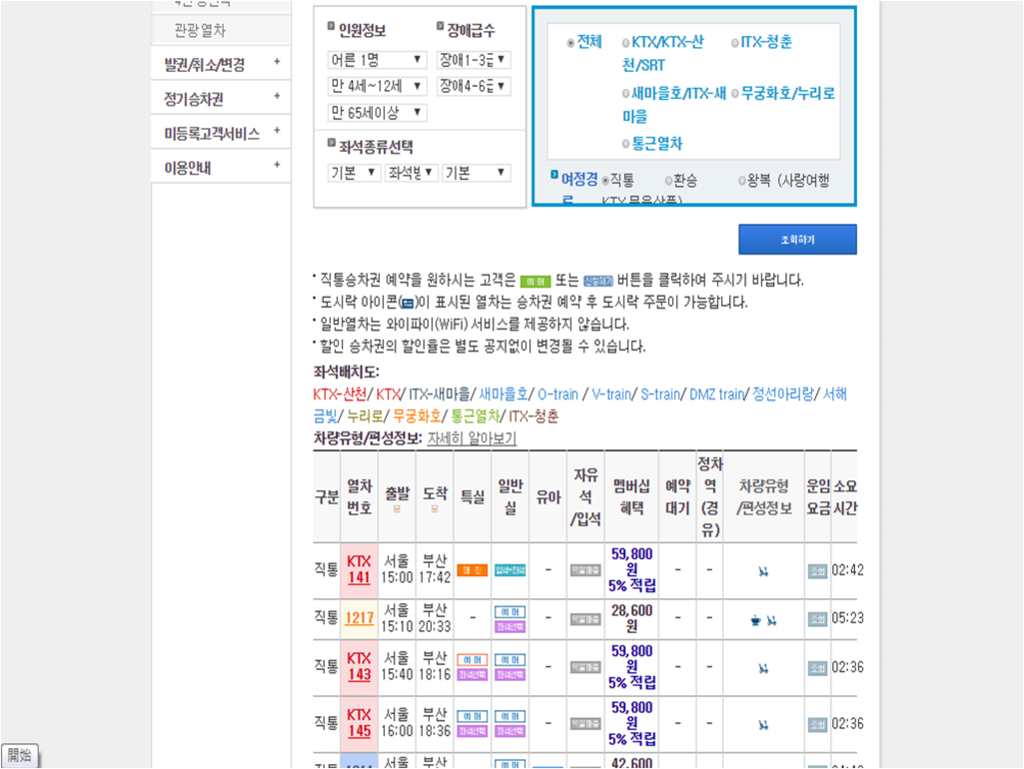Select the 전체 train type radio
This screenshot has width=1024, height=769.
click(571, 43)
